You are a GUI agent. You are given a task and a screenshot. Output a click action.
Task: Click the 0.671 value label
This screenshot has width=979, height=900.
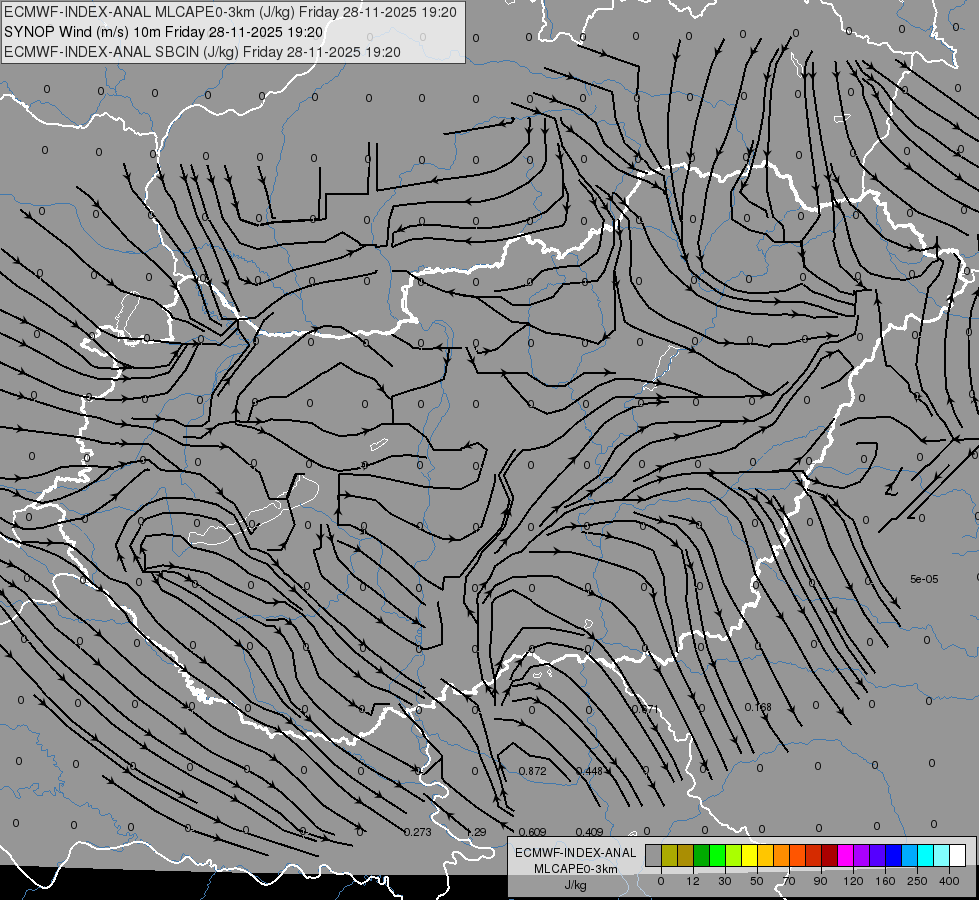[645, 709]
